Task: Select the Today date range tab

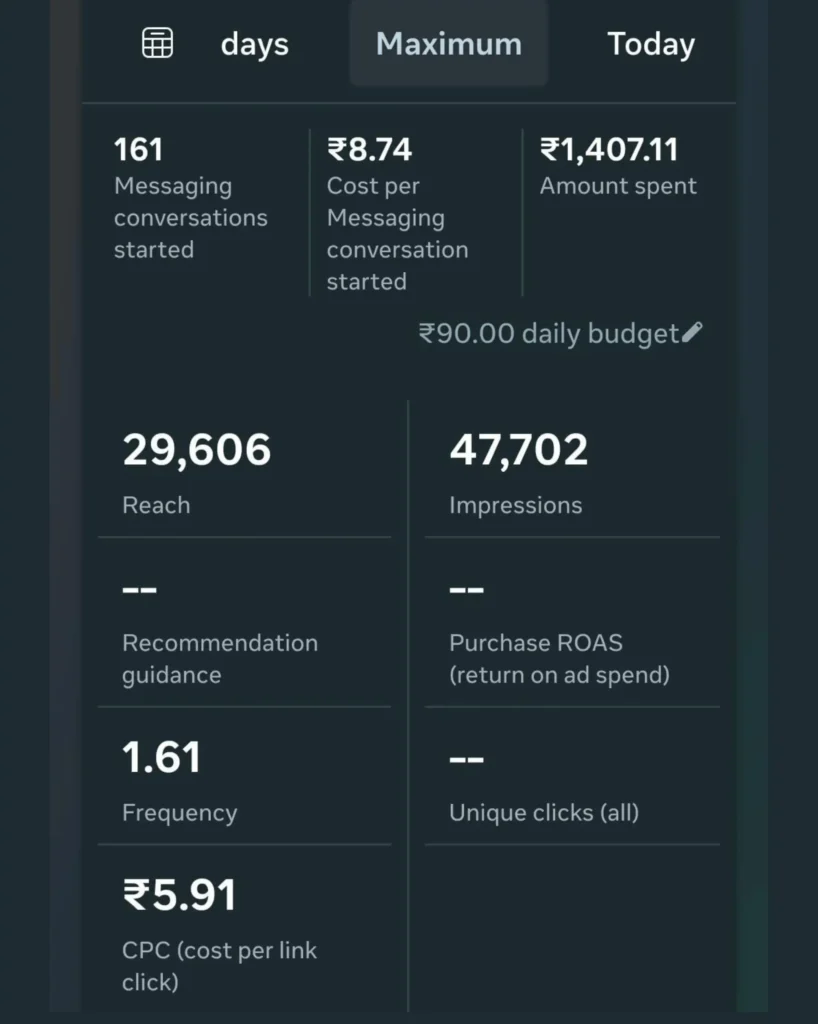Action: point(651,44)
